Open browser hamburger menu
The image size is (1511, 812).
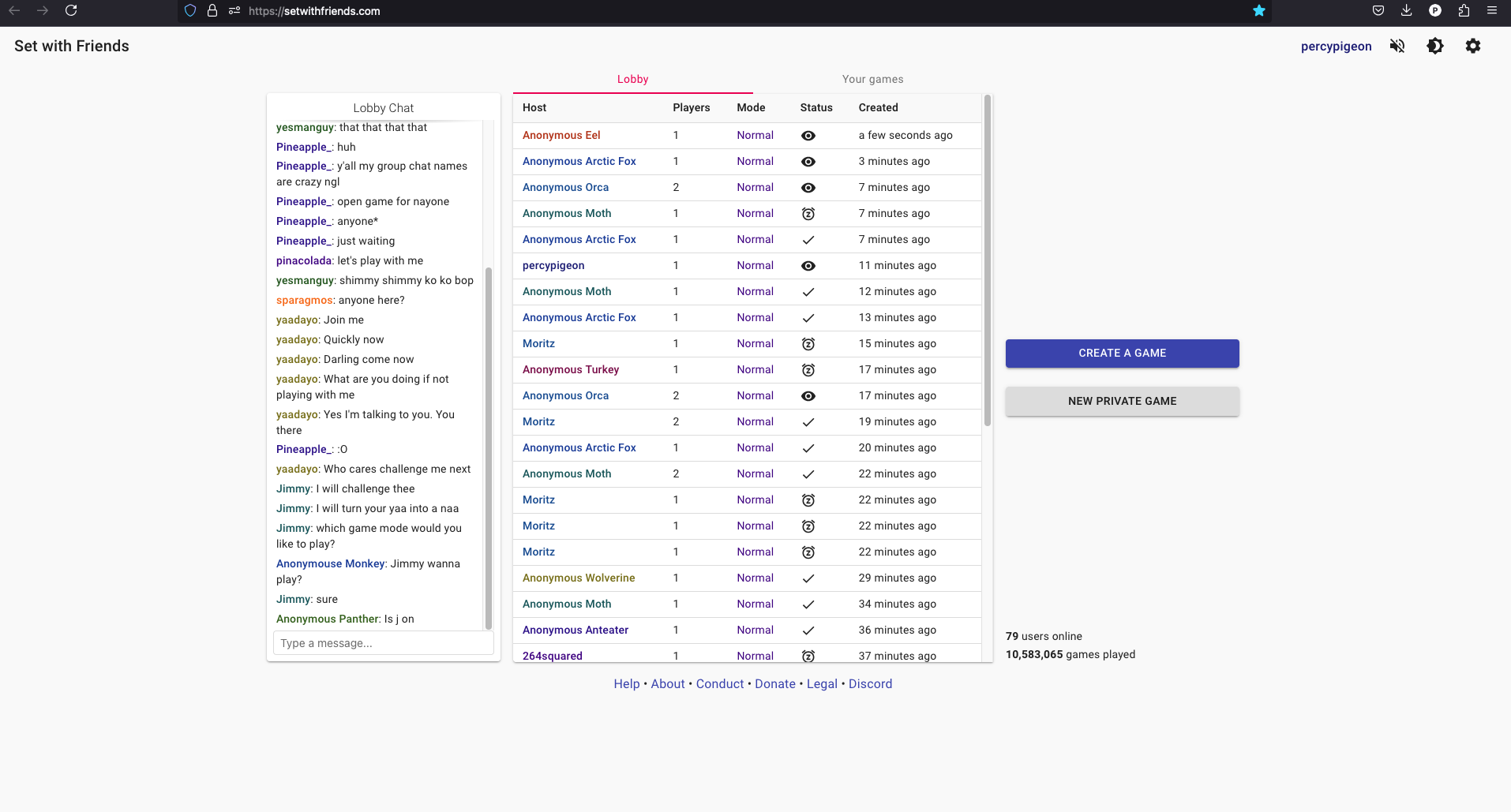point(1491,11)
